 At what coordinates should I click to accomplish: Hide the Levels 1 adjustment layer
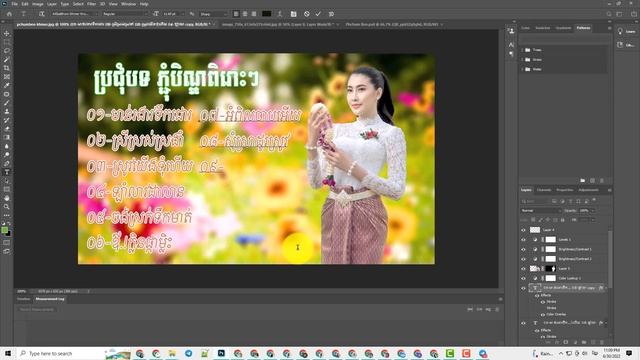click(x=523, y=240)
